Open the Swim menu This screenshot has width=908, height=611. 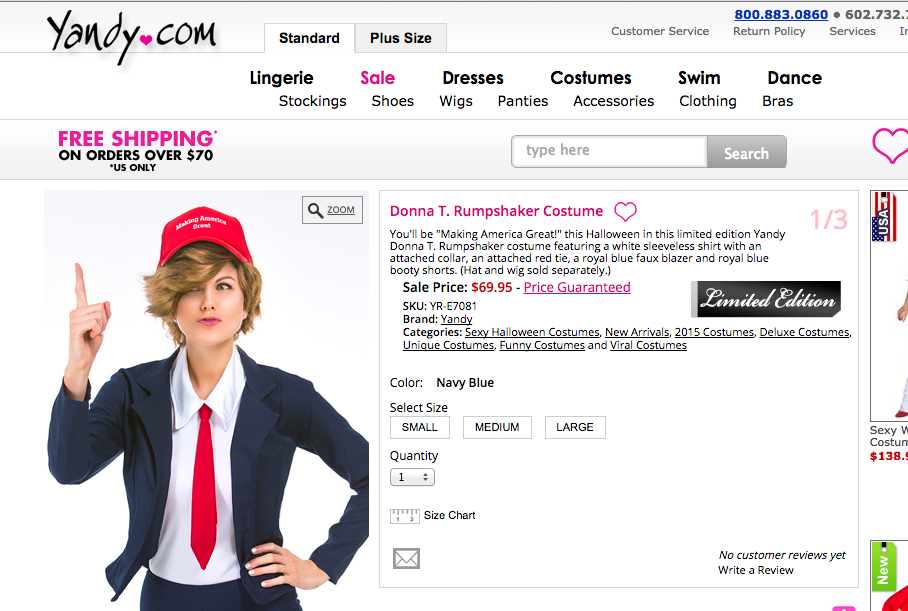[699, 78]
